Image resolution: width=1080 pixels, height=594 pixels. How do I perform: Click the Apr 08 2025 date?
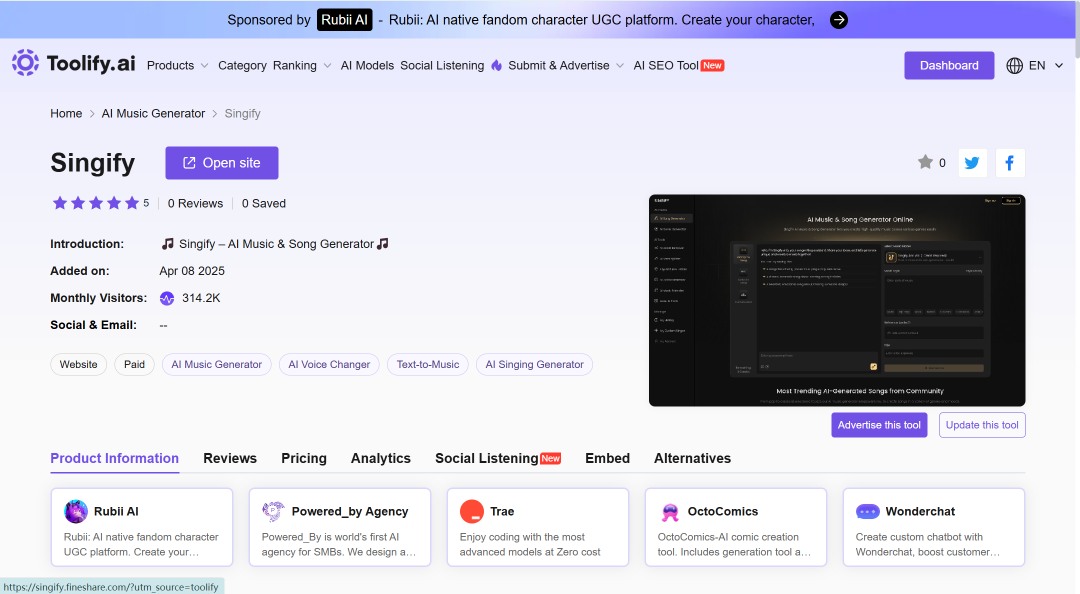(x=192, y=271)
